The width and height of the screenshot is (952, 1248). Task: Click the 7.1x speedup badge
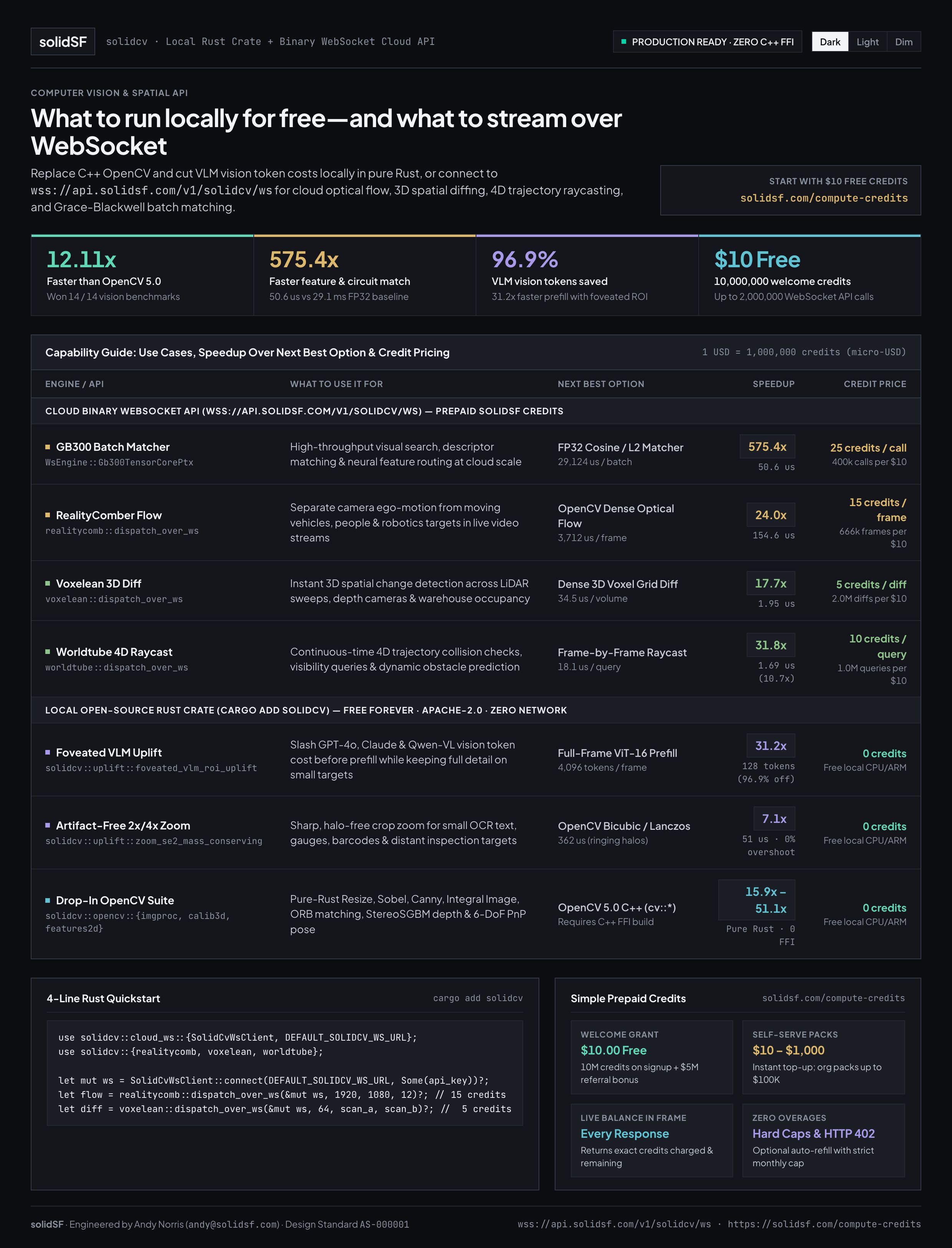(774, 818)
